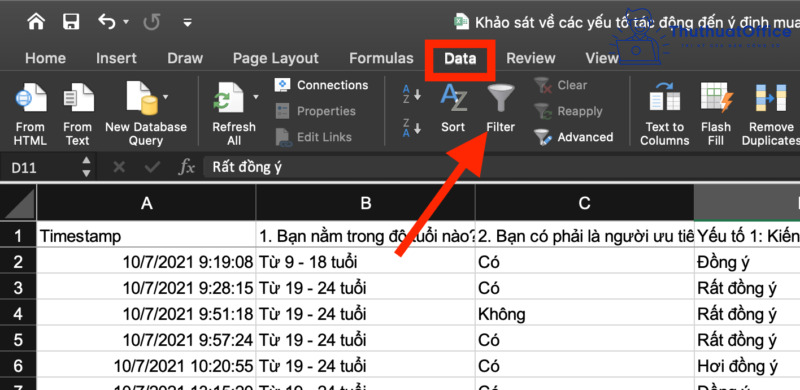Open the Name Box stepper arrows
This screenshot has width=800, height=390.
86,167
